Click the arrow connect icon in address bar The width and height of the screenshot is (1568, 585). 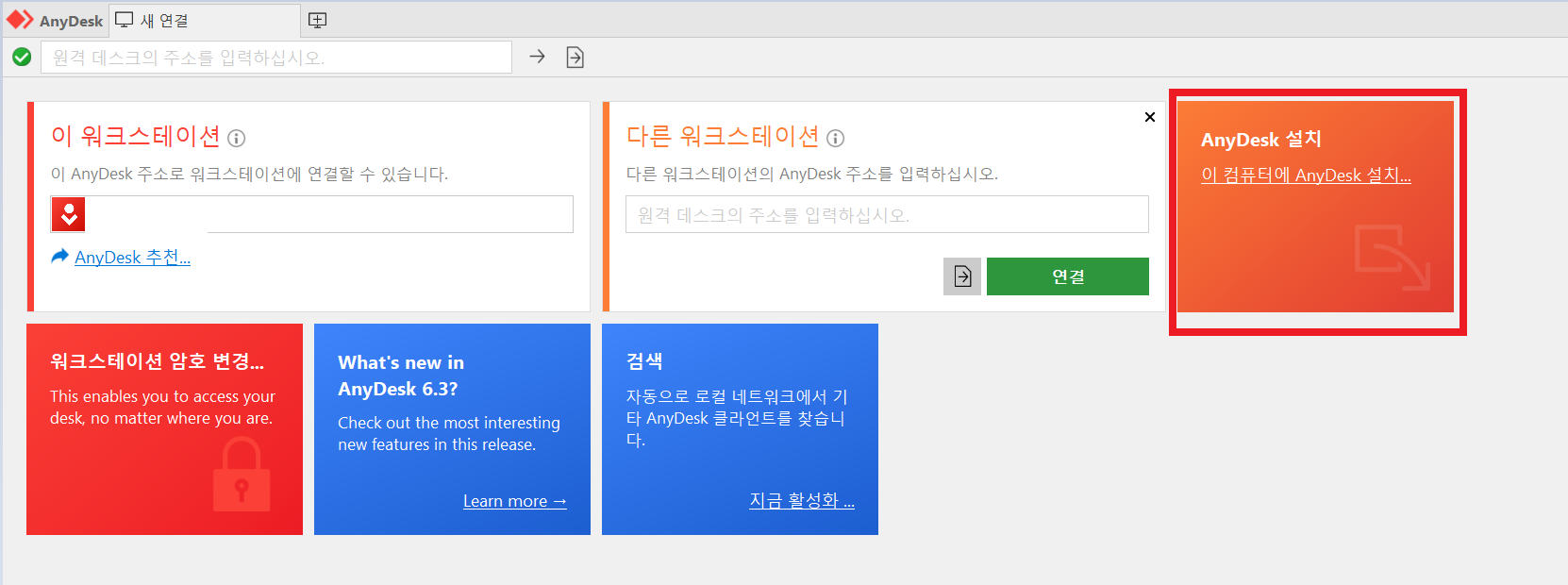(537, 57)
